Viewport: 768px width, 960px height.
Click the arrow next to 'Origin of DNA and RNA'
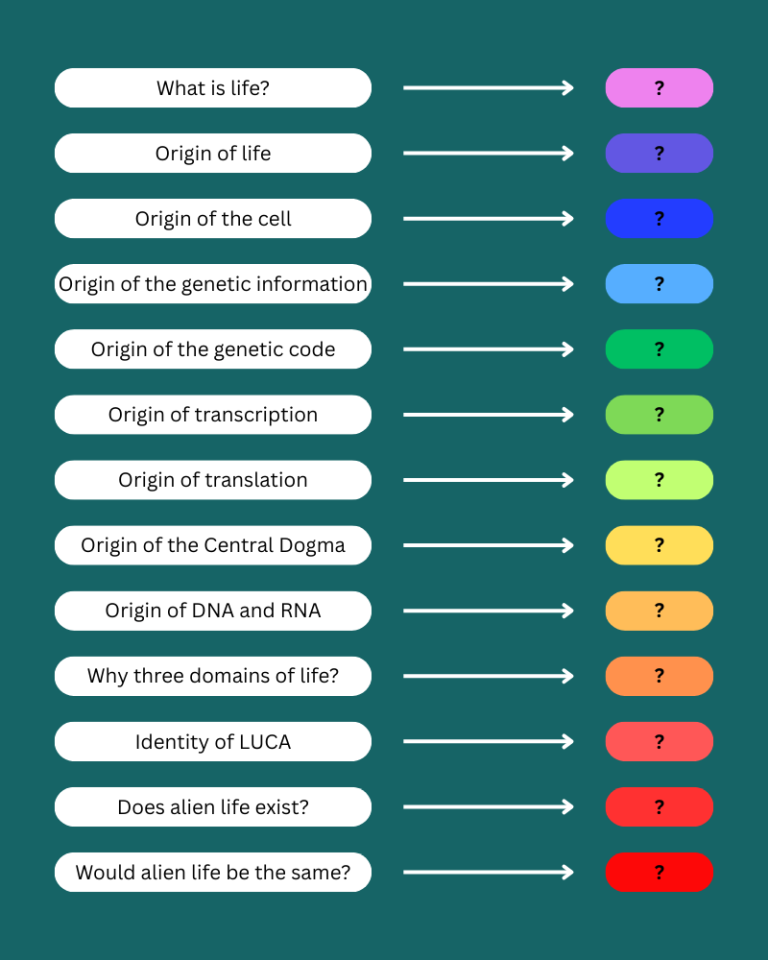click(x=488, y=611)
